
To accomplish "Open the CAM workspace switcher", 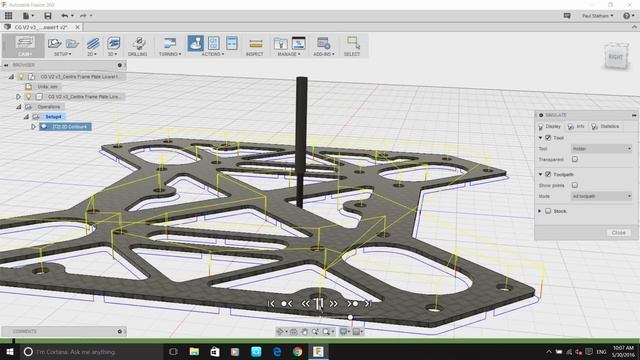I will tap(24, 46).
